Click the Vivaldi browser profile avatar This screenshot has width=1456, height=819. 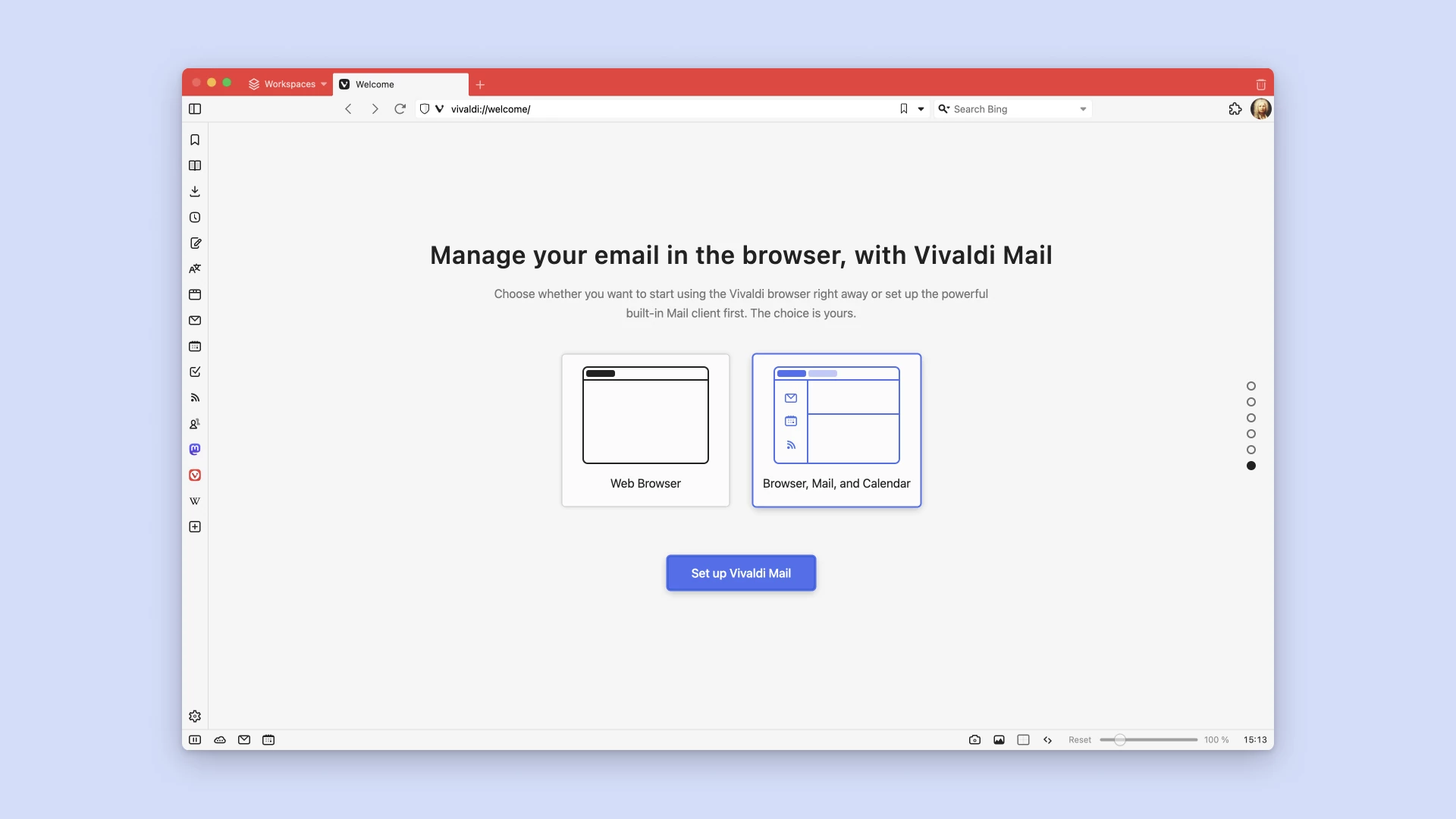(x=1260, y=109)
